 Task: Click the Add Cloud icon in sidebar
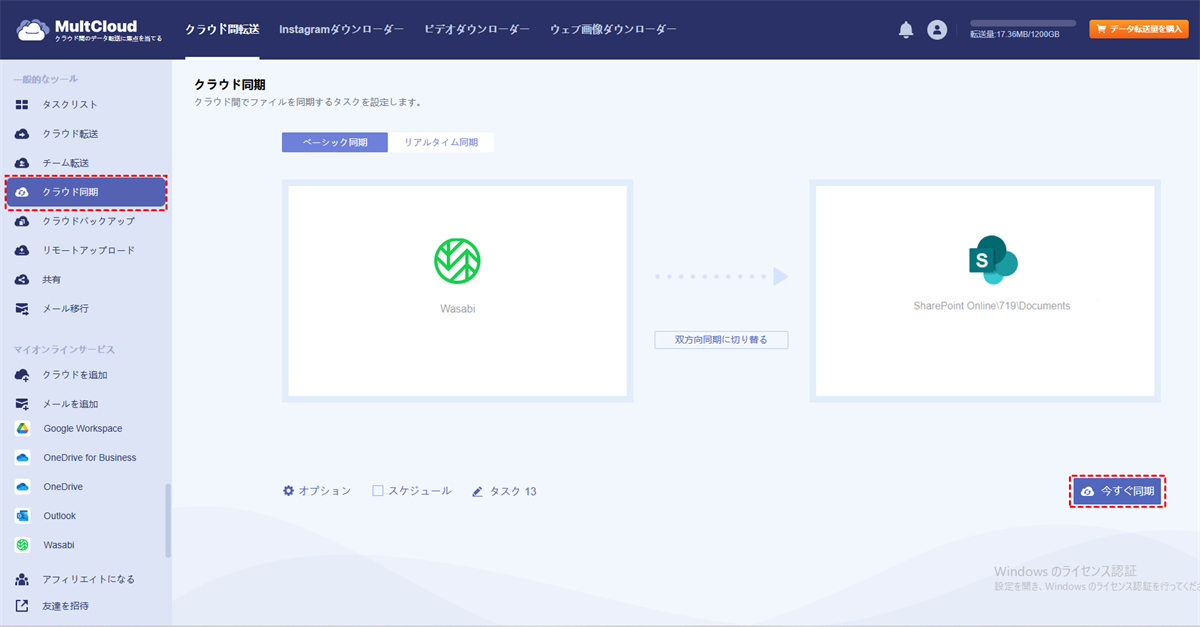(x=22, y=375)
